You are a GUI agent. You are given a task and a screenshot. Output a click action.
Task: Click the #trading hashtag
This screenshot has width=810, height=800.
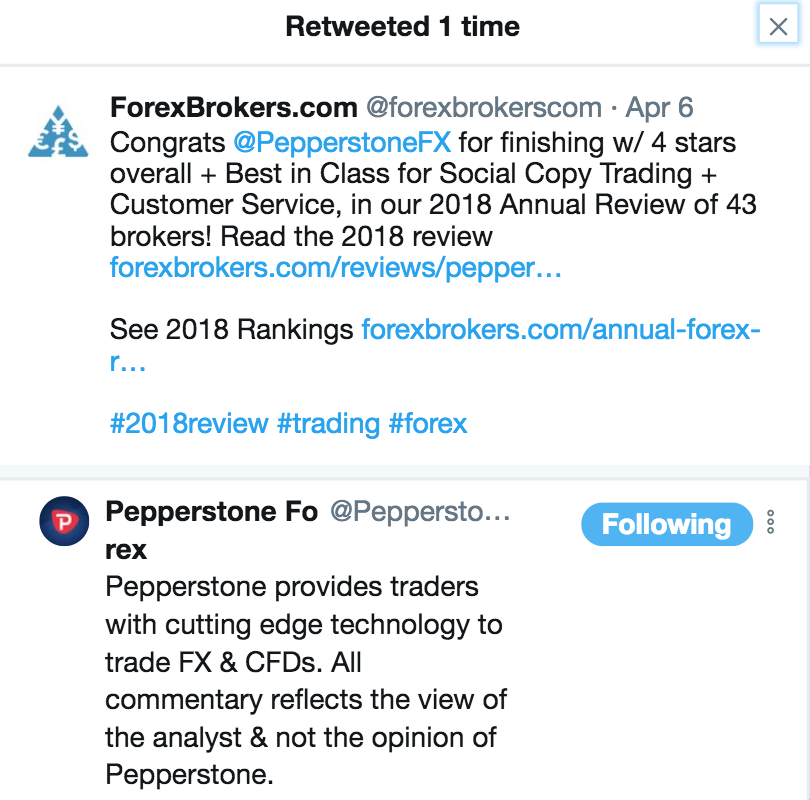(x=328, y=423)
